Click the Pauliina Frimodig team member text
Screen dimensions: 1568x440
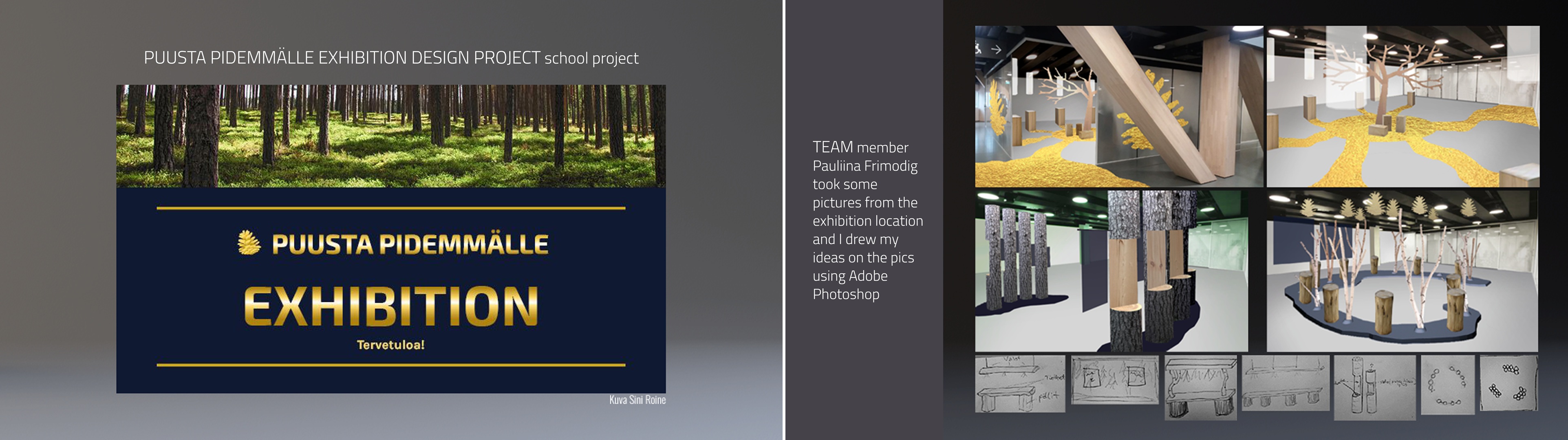(865, 166)
